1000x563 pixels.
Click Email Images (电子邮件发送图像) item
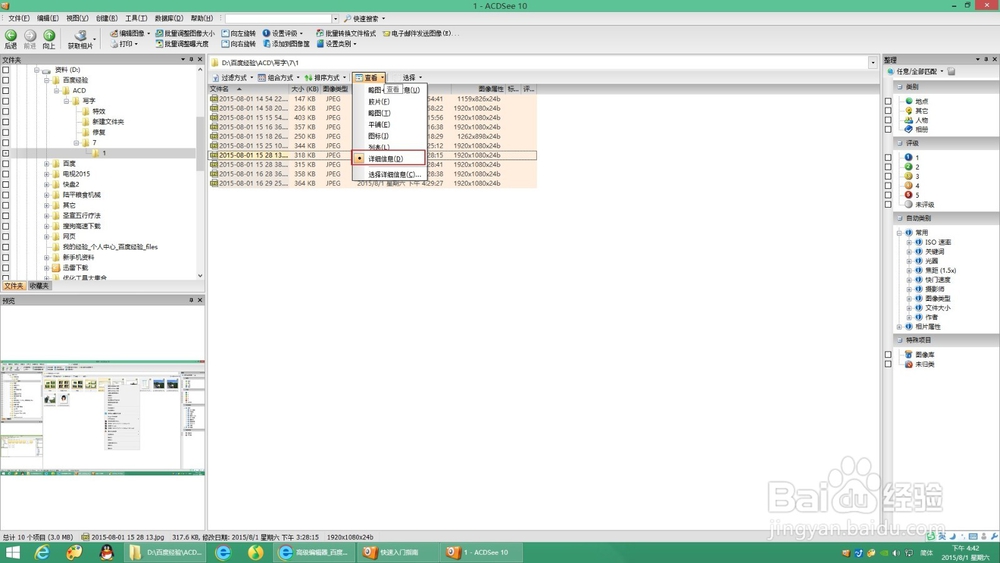420,33
